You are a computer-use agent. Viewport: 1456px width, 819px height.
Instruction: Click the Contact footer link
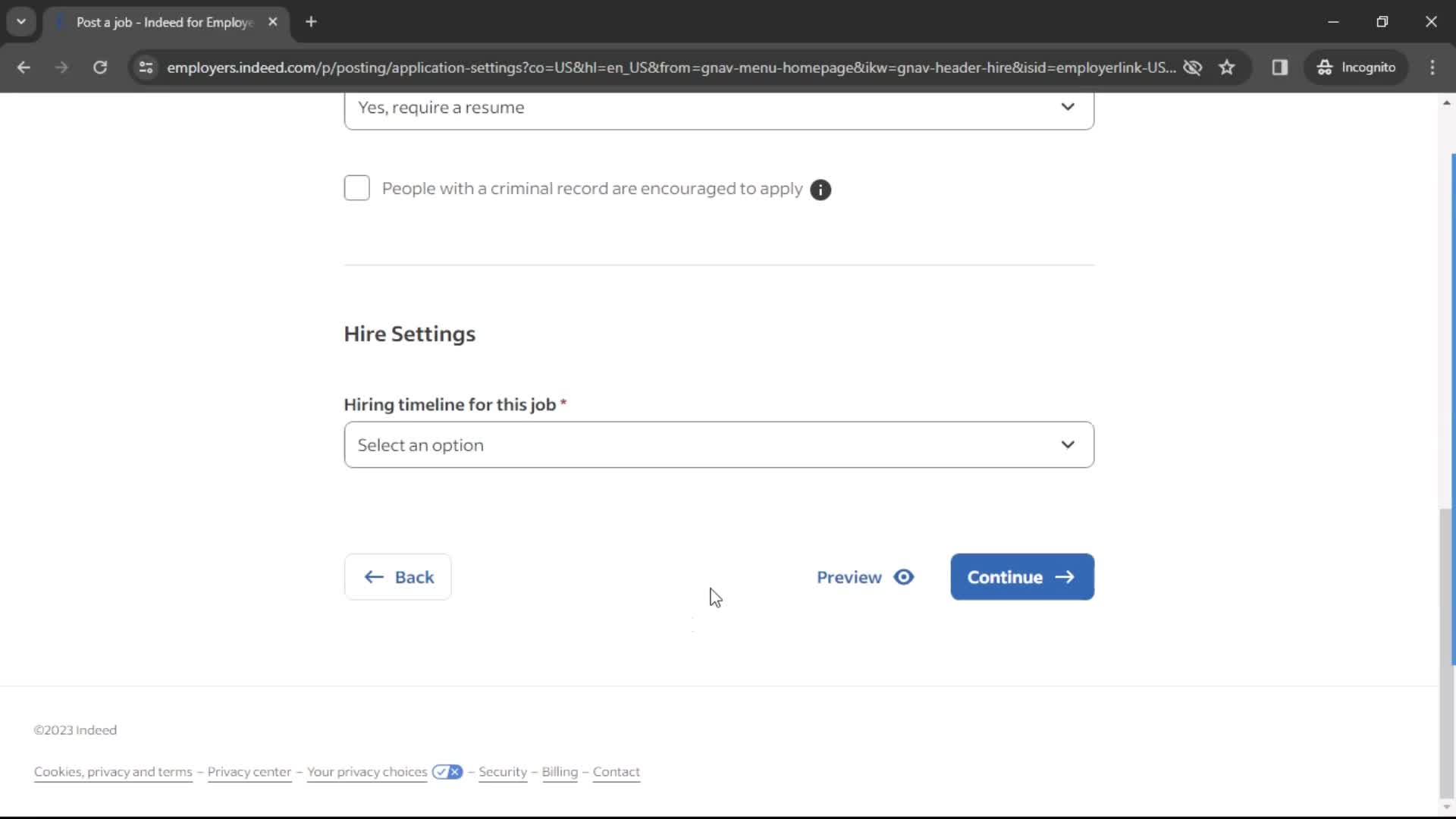tap(616, 772)
